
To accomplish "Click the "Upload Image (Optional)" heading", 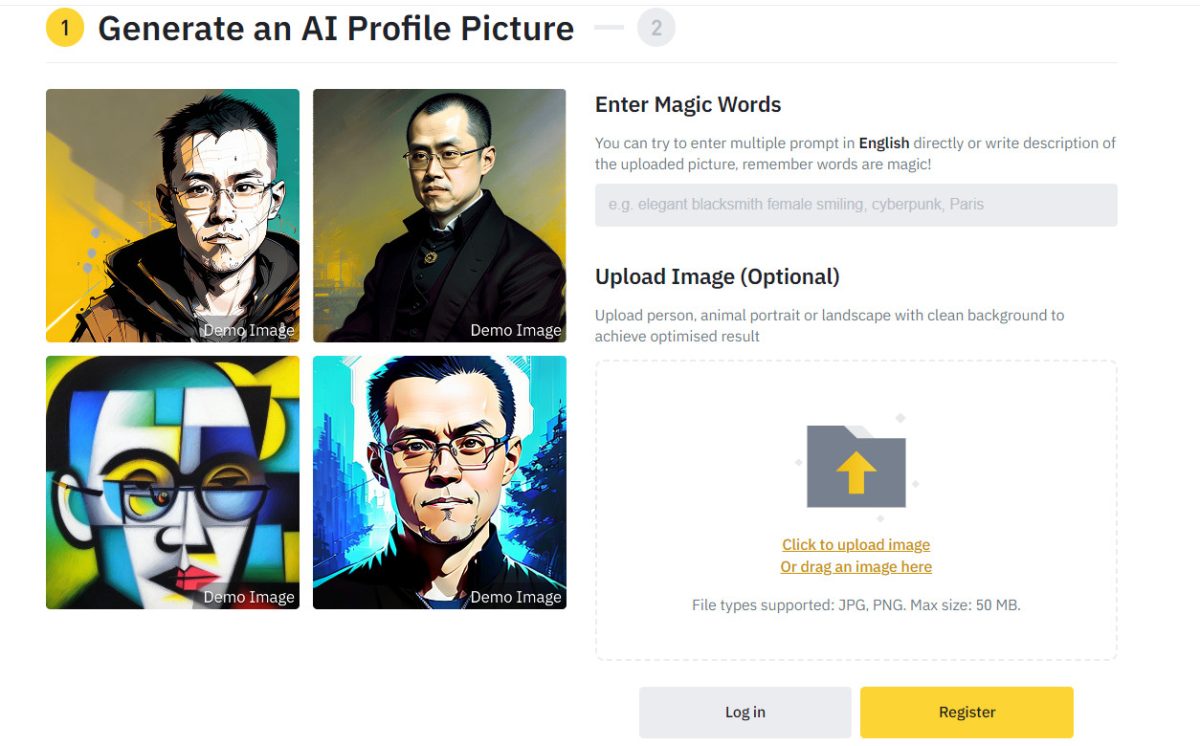I will [717, 277].
